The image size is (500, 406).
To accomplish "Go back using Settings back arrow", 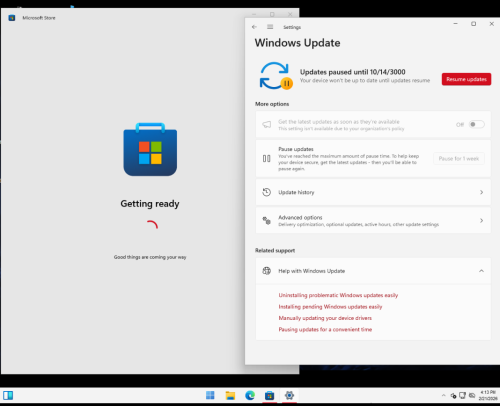I will [x=254, y=27].
